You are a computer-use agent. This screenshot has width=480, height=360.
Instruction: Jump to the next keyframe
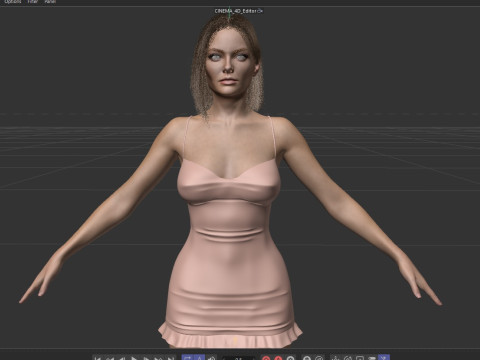click(x=158, y=358)
